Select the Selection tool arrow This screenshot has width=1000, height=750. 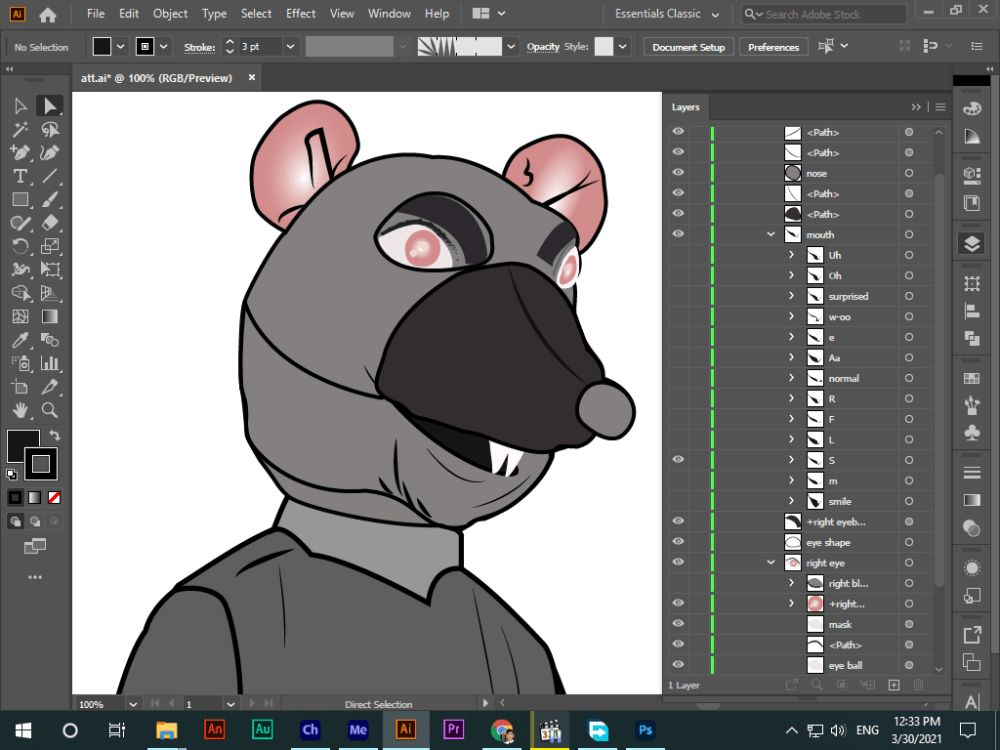tap(20, 106)
